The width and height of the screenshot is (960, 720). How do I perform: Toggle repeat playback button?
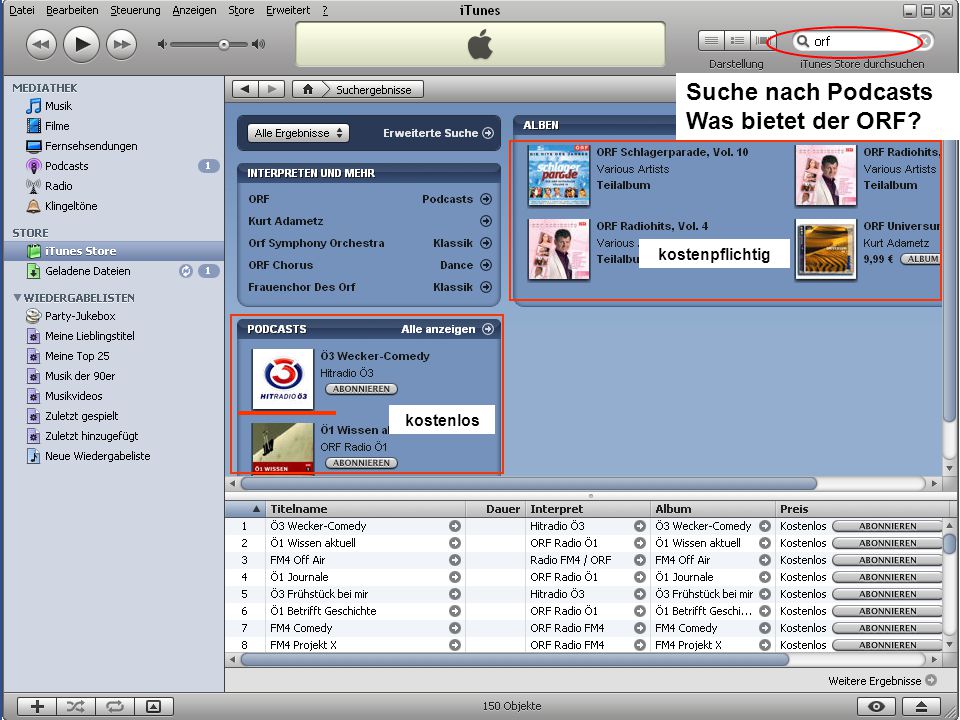pyautogui.click(x=114, y=707)
